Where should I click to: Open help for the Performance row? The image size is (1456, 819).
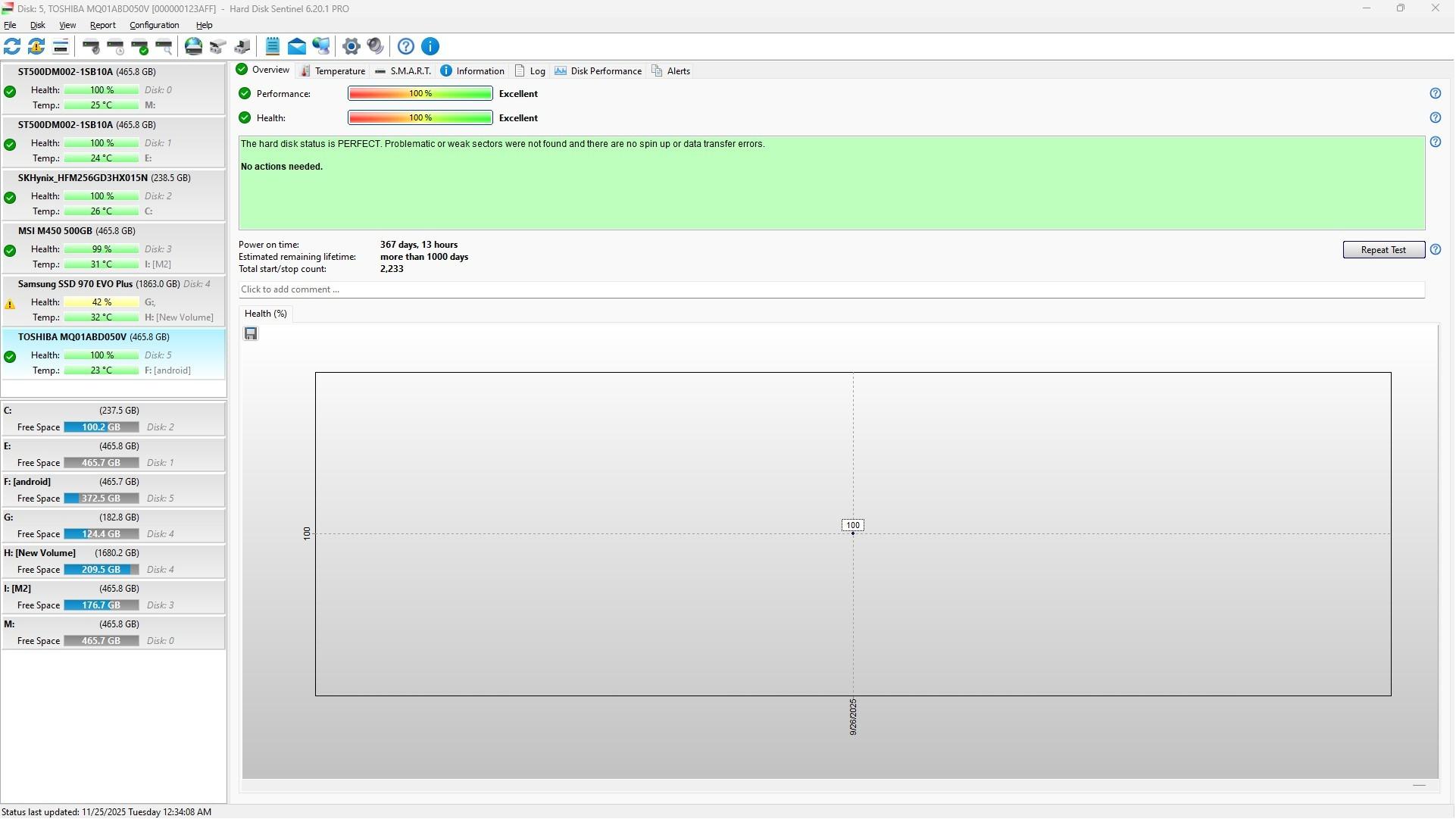(x=1436, y=94)
